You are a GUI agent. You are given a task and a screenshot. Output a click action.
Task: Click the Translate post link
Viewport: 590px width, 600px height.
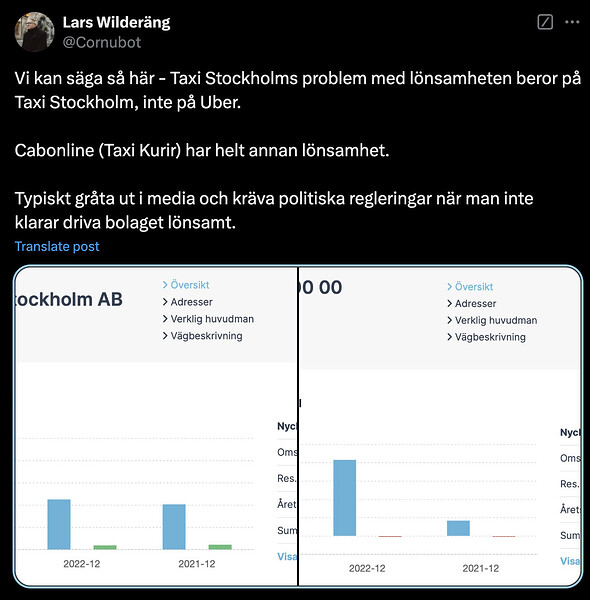tap(57, 246)
